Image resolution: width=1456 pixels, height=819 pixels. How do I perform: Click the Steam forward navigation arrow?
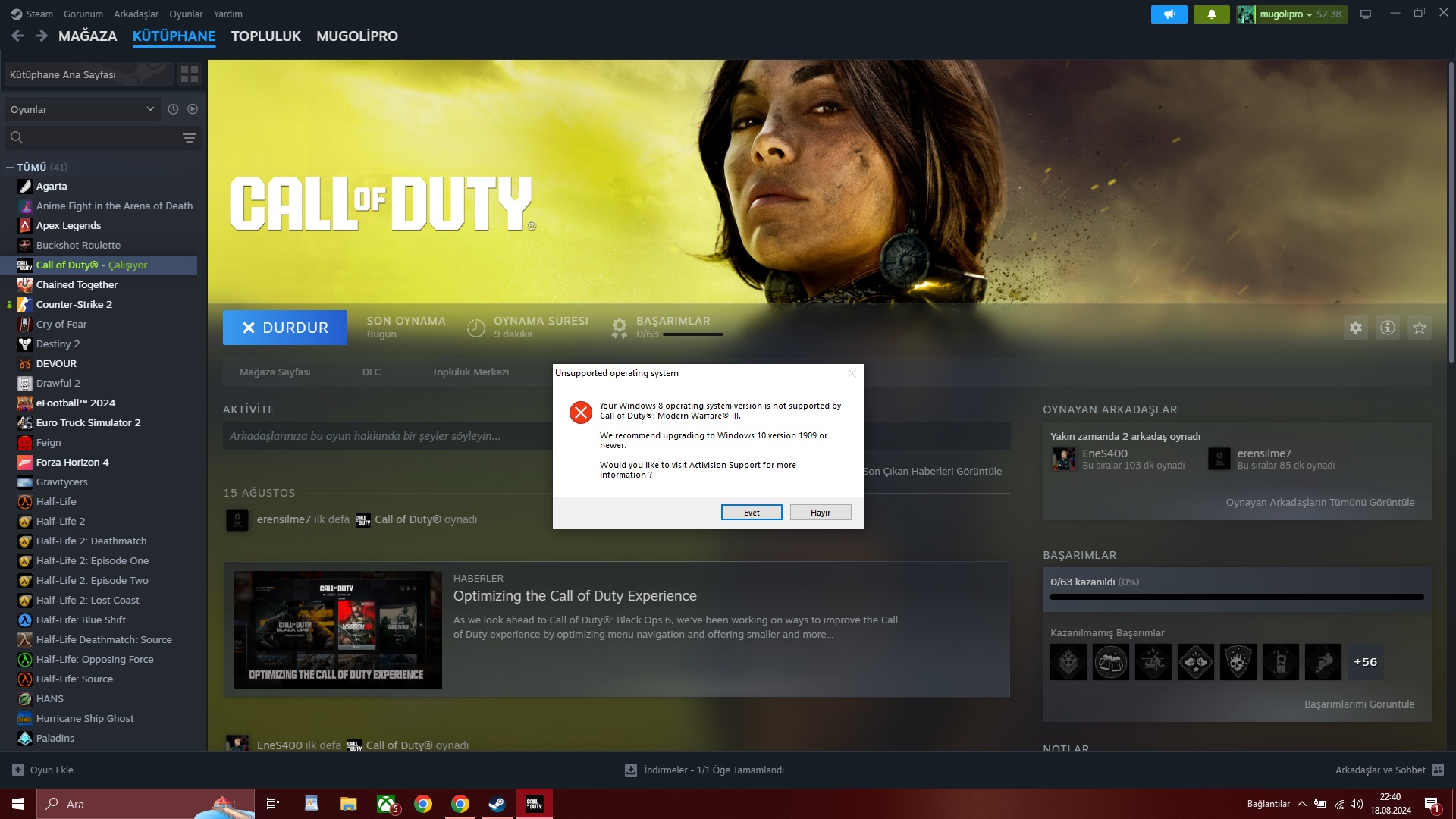click(x=42, y=36)
